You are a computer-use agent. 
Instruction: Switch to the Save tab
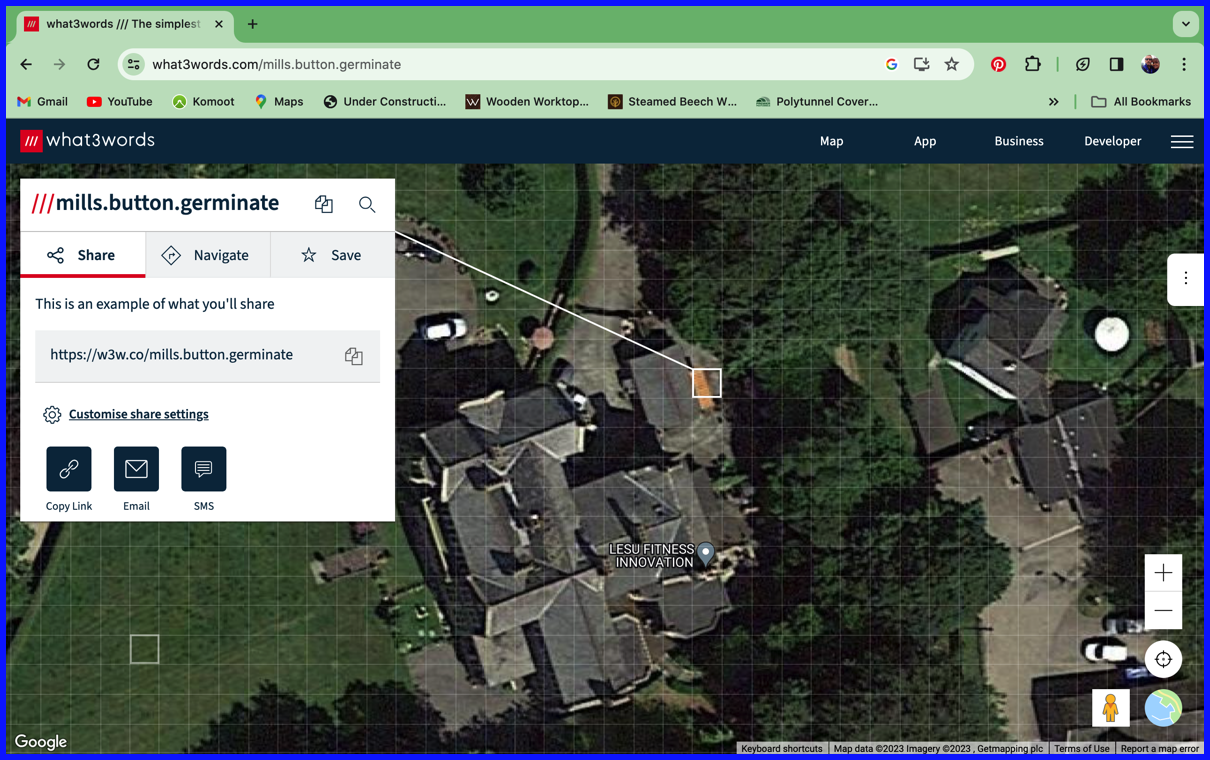coord(332,255)
